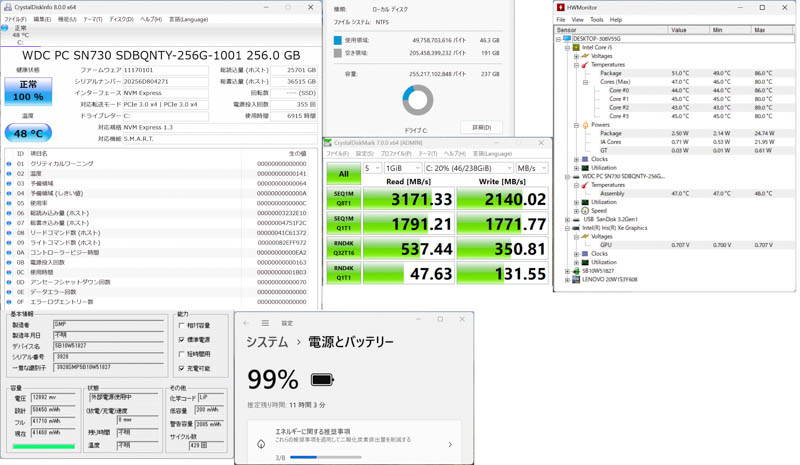This screenshot has height=465, width=800.
Task: Click the Utilization icon under Intel Core i5
Action: point(585,168)
